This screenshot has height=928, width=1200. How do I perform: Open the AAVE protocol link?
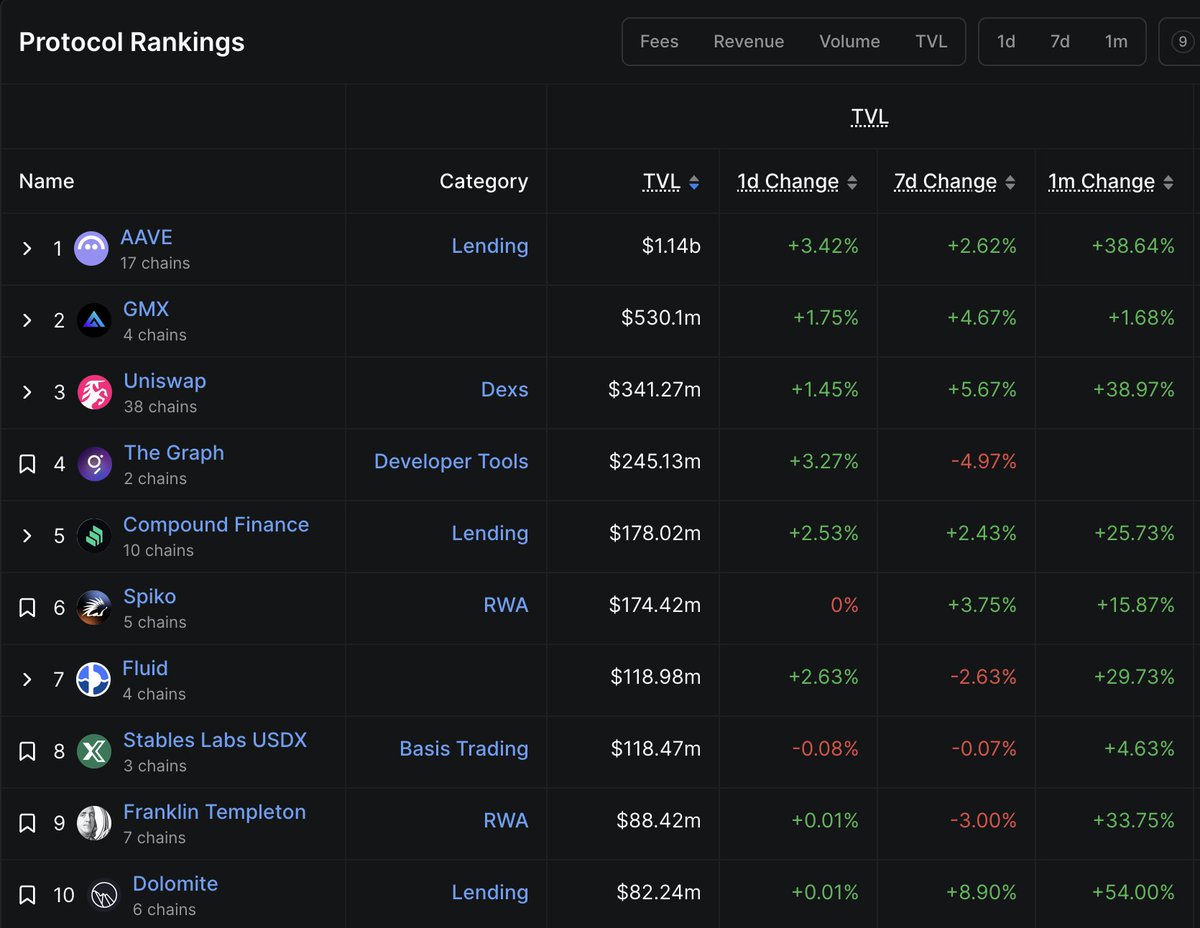(x=146, y=237)
